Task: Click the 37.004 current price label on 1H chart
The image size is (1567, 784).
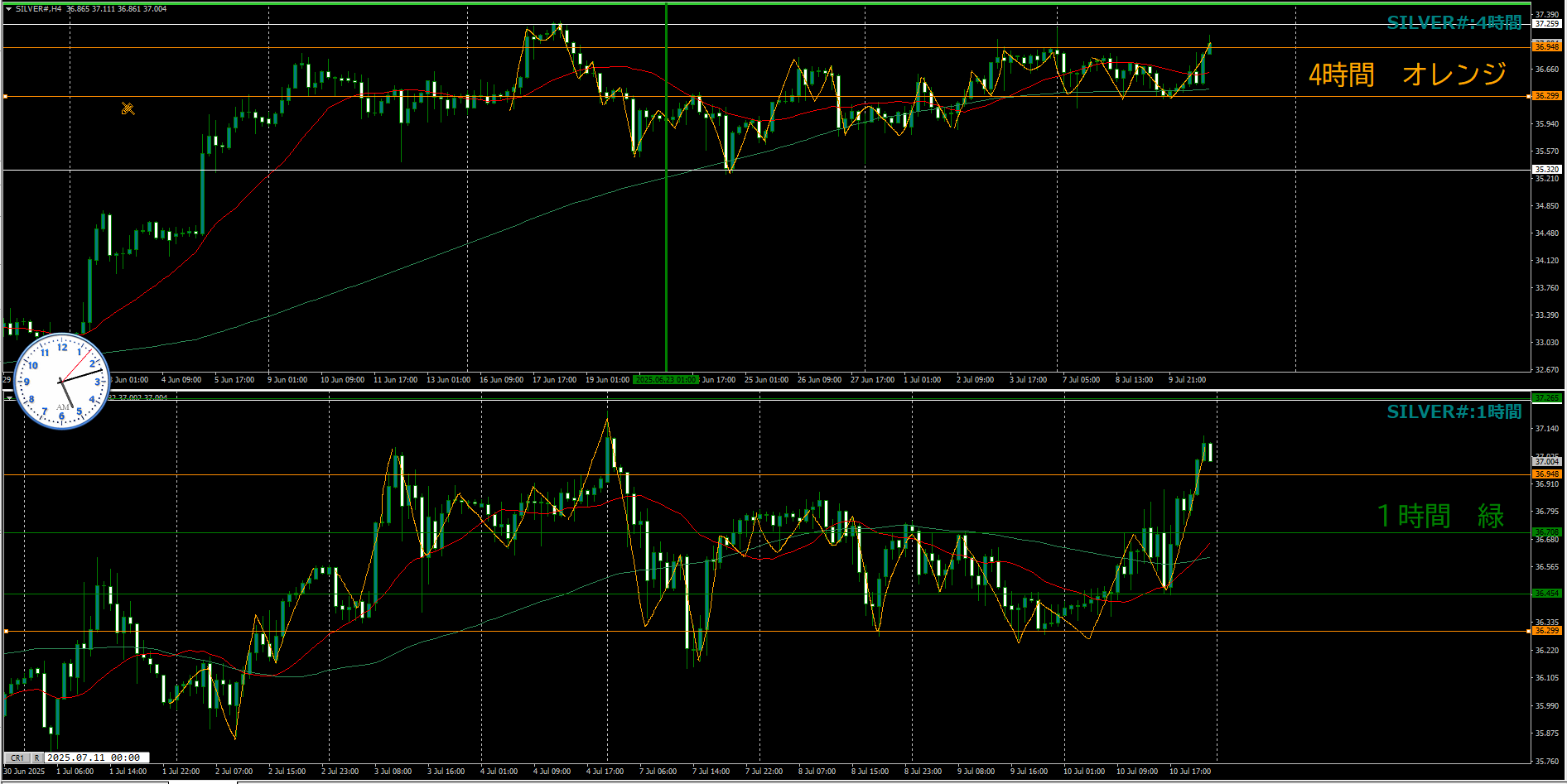Action: [1546, 461]
